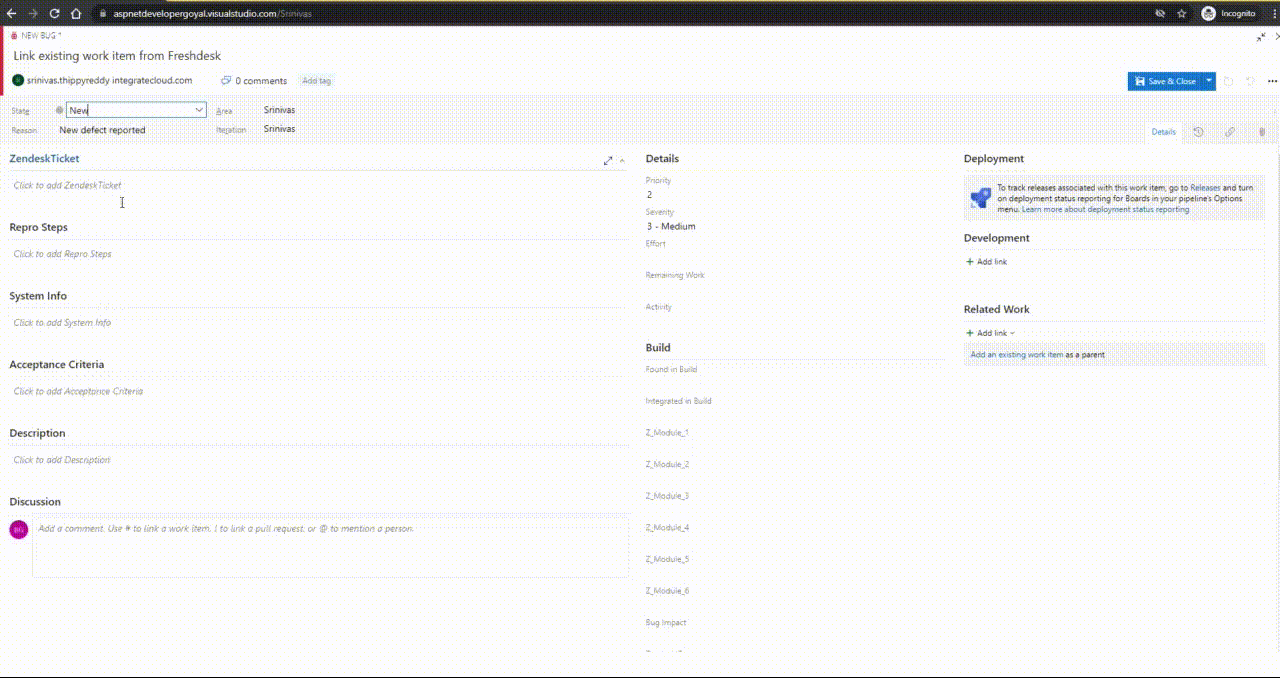
Task: Click the Effort field
Action: (795, 257)
